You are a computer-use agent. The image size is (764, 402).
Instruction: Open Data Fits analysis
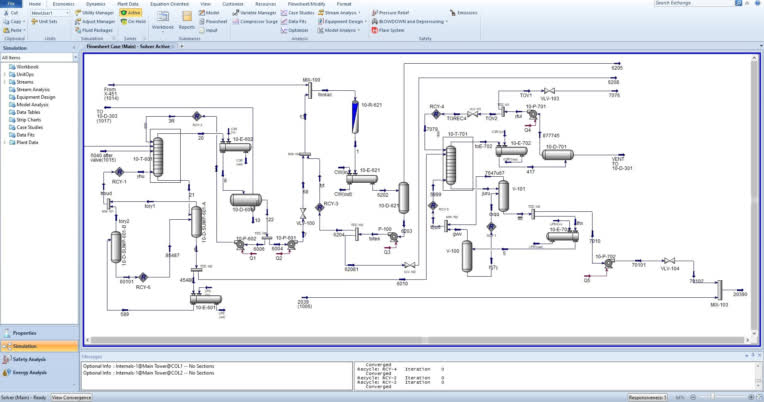tap(294, 21)
